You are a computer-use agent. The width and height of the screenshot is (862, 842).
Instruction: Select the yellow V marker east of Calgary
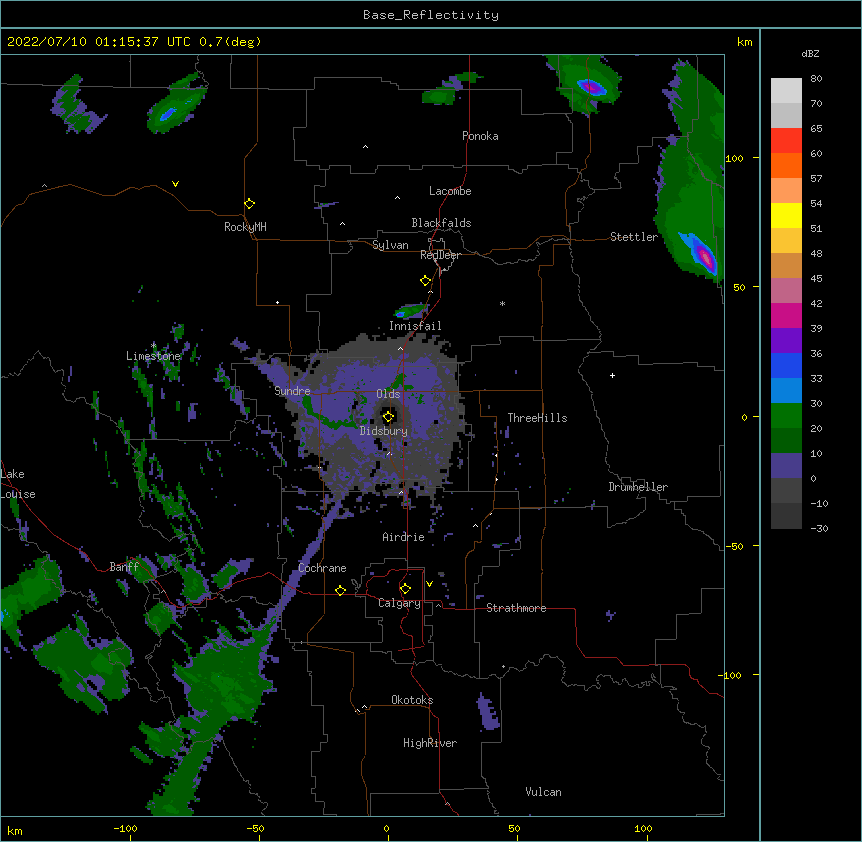(x=429, y=584)
